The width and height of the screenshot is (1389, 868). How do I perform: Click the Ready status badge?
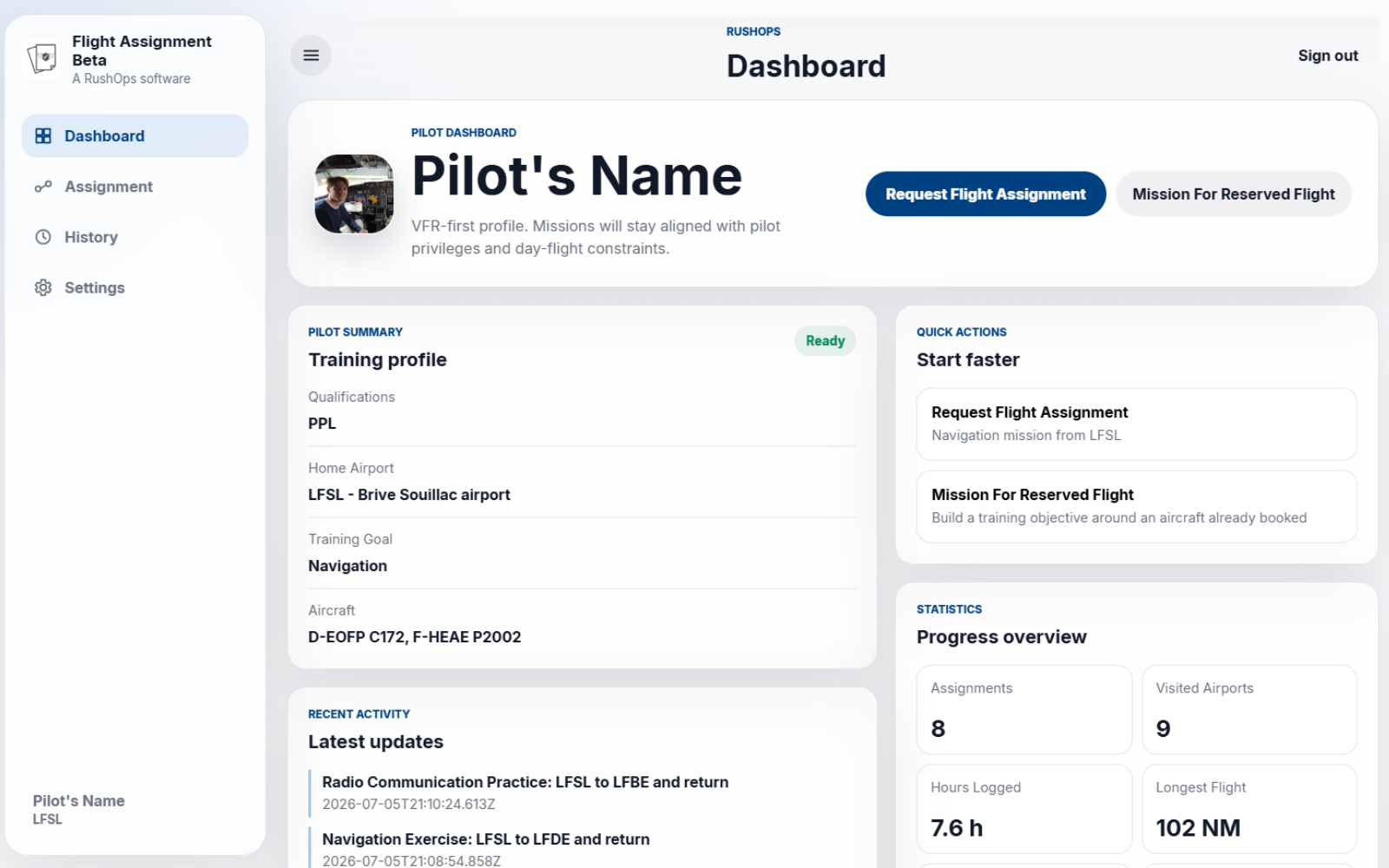pos(825,340)
